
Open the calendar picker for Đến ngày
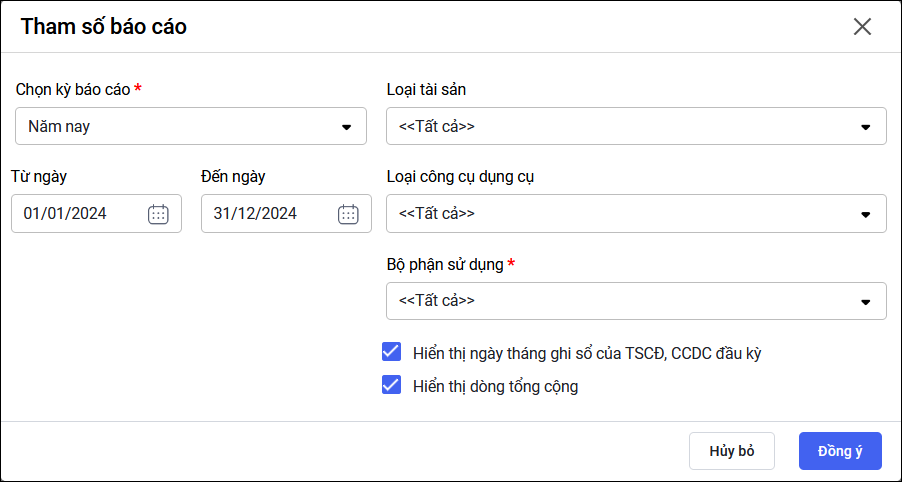pyautogui.click(x=348, y=213)
